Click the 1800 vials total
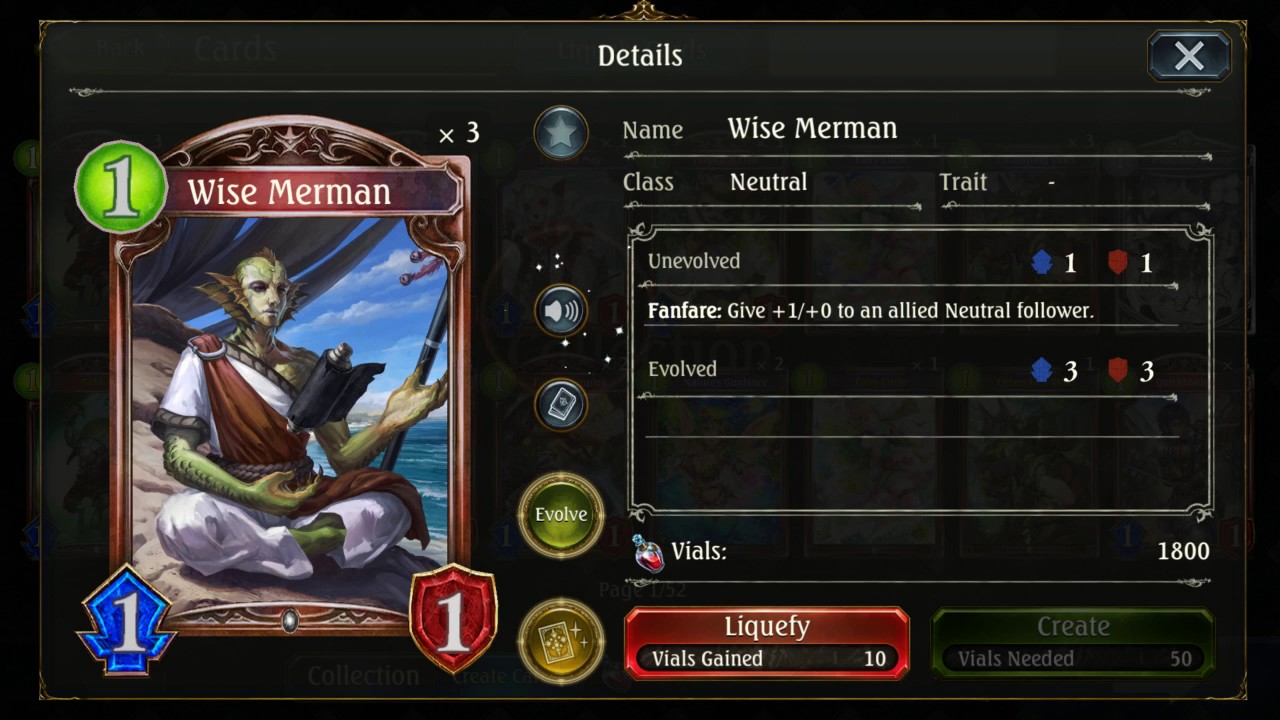Screen dimensions: 1280x720 (x=1183, y=551)
